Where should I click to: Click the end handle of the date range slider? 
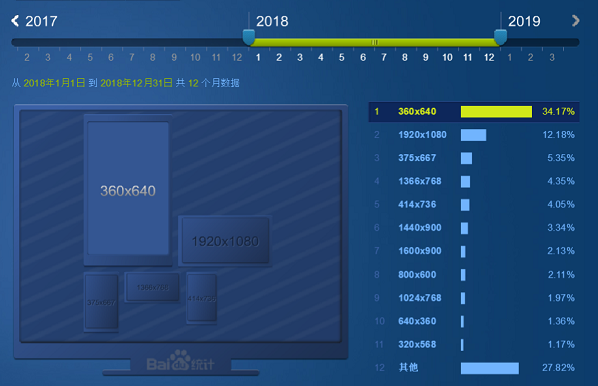pyautogui.click(x=500, y=37)
